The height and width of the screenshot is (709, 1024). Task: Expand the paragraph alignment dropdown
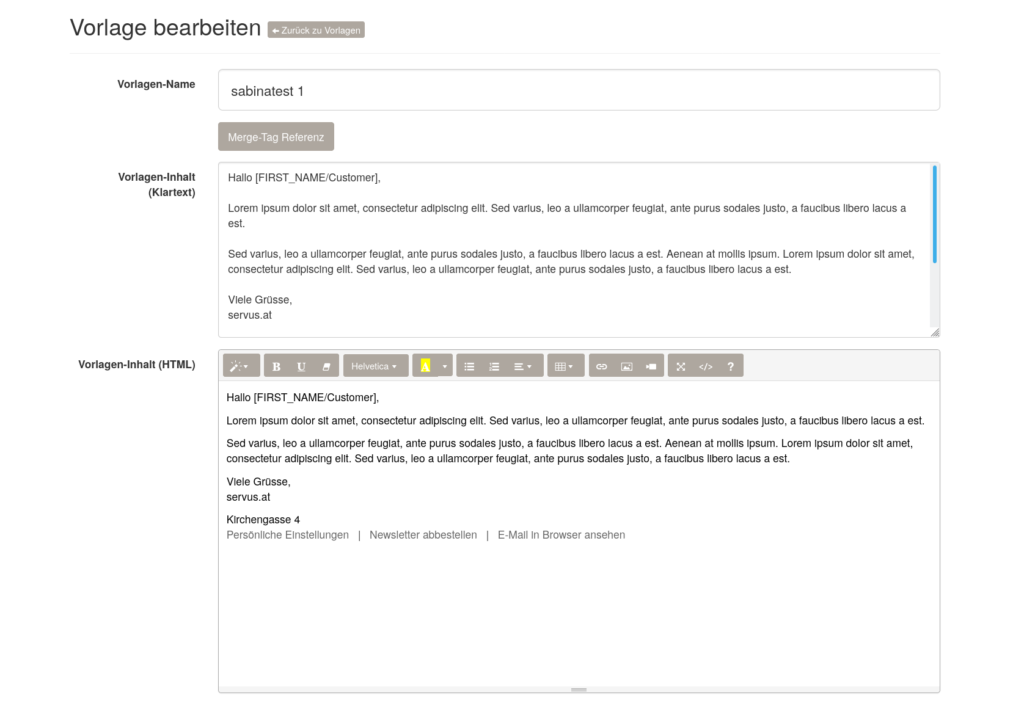pyautogui.click(x=524, y=366)
